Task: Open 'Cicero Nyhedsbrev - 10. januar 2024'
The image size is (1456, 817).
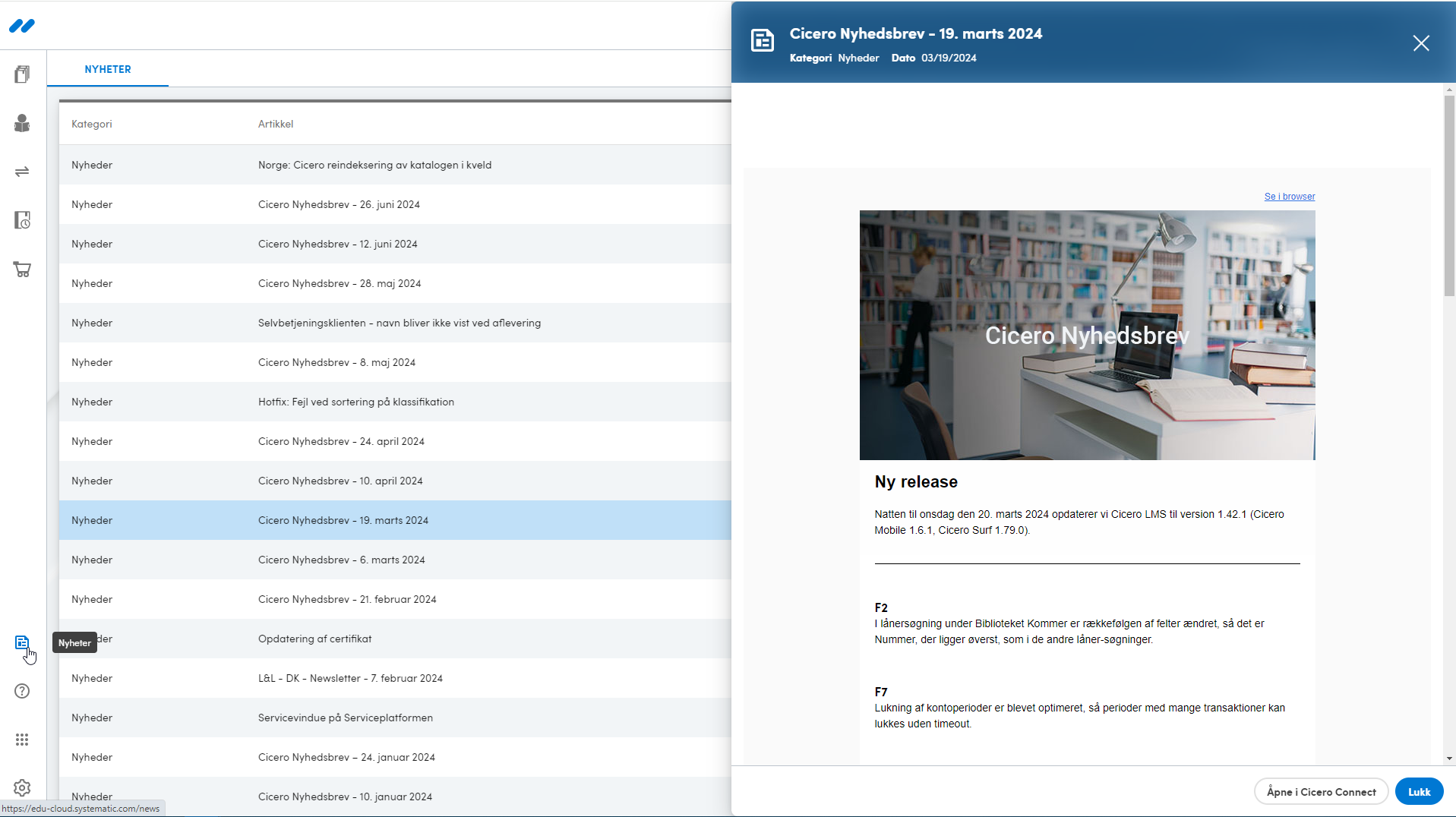Action: point(395,796)
